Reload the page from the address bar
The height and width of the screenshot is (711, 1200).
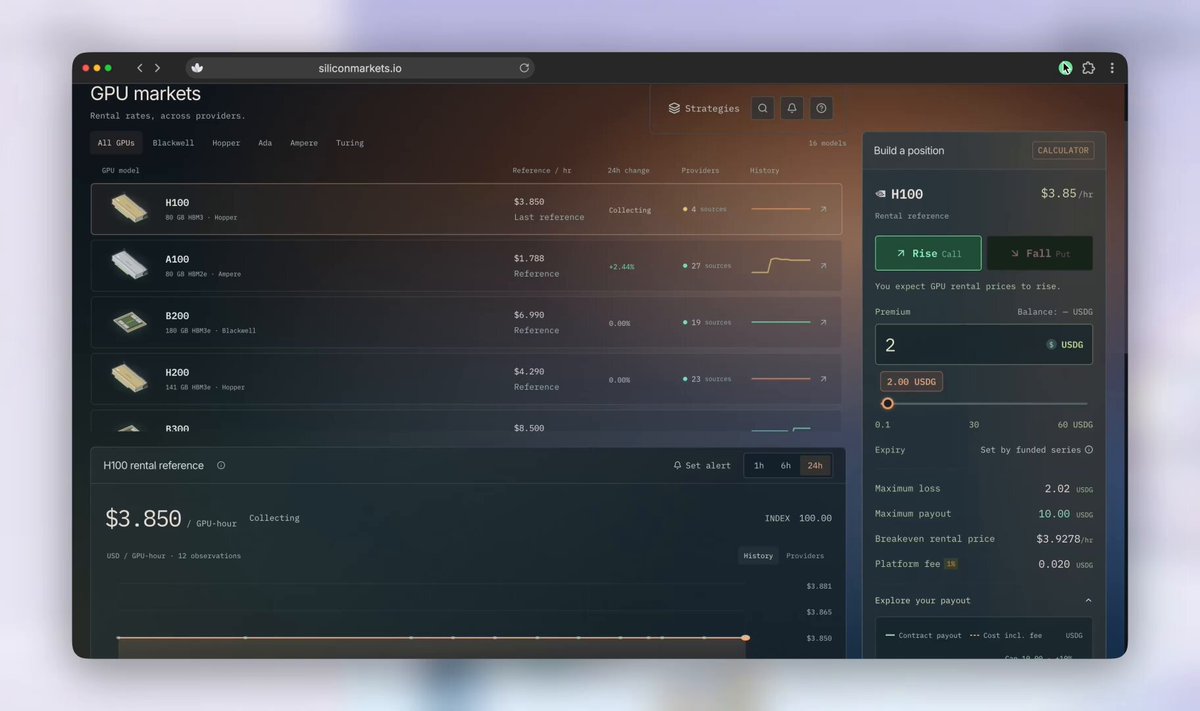click(x=524, y=68)
